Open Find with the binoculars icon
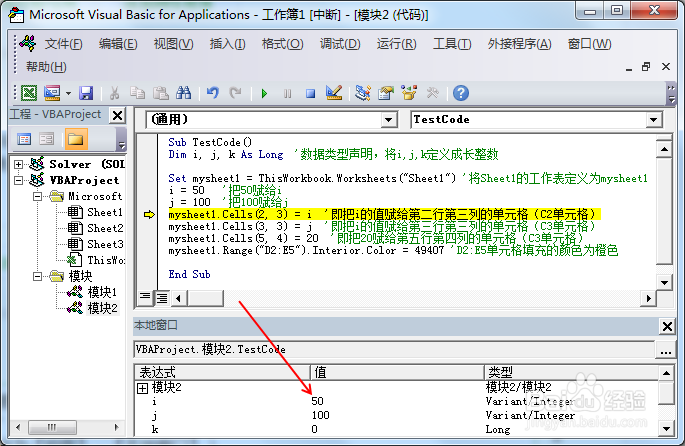 click(x=183, y=93)
